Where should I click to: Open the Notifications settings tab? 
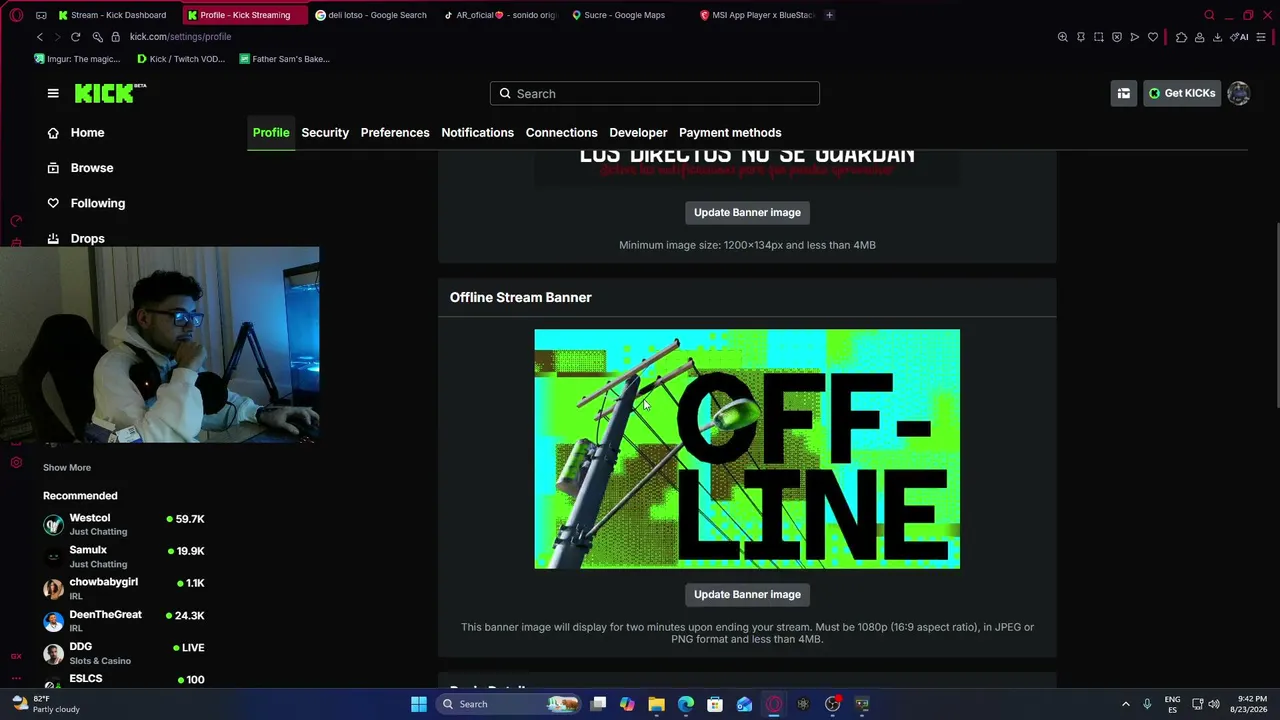pos(478,132)
